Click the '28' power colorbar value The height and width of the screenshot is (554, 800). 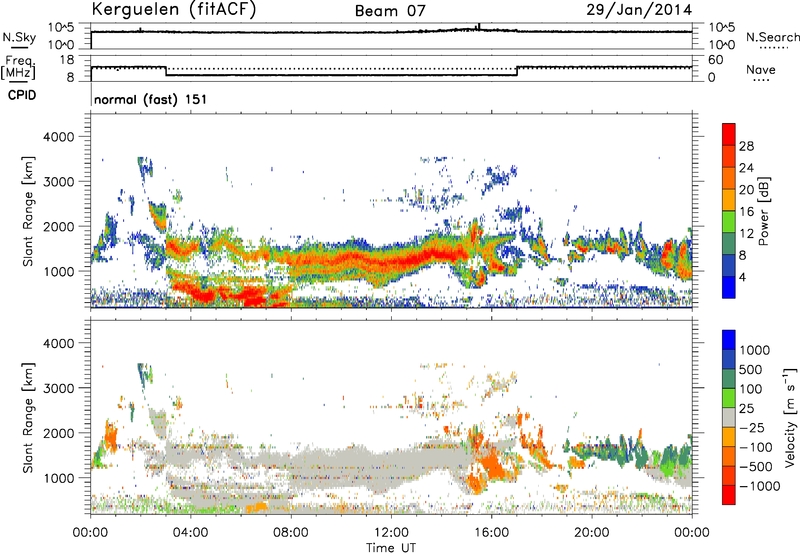(746, 146)
